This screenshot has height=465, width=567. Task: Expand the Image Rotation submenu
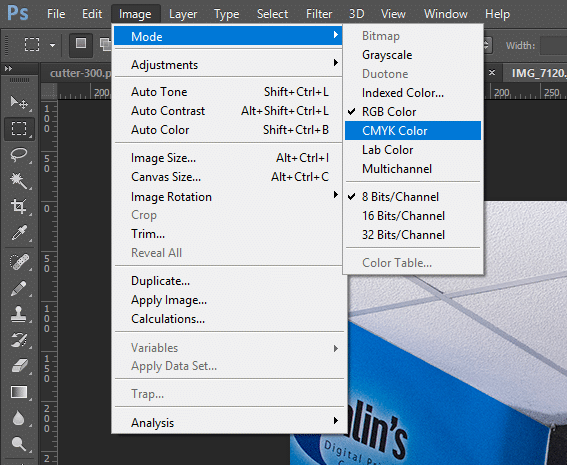coord(228,196)
